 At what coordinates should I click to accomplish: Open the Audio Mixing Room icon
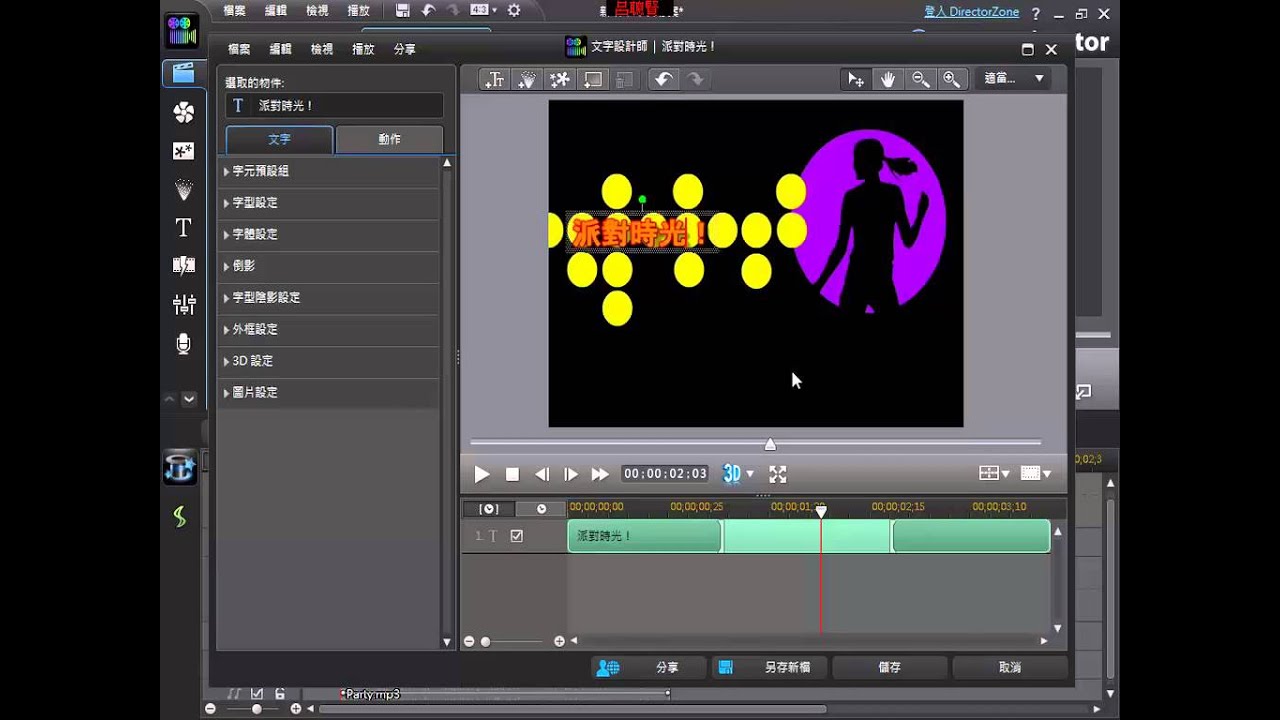point(183,304)
